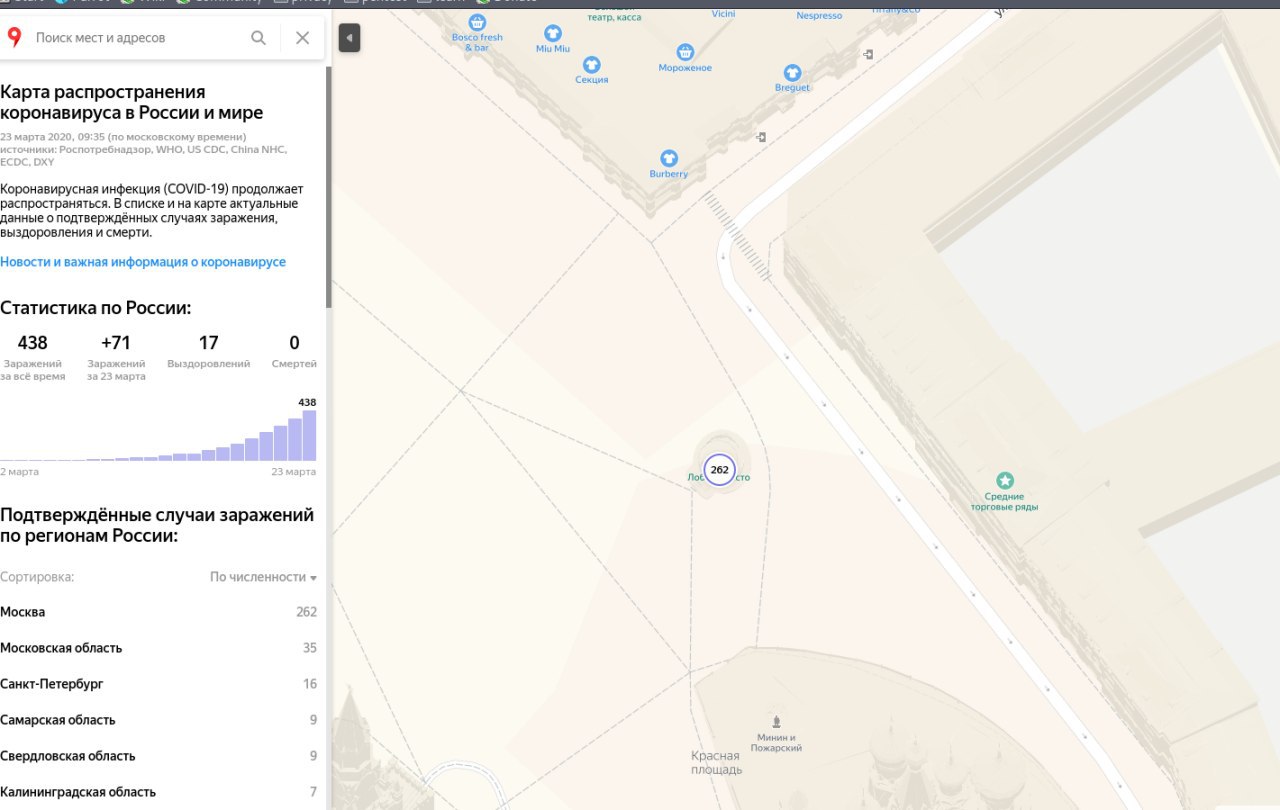
Task: Click the Красная площадь map label
Action: point(716,763)
